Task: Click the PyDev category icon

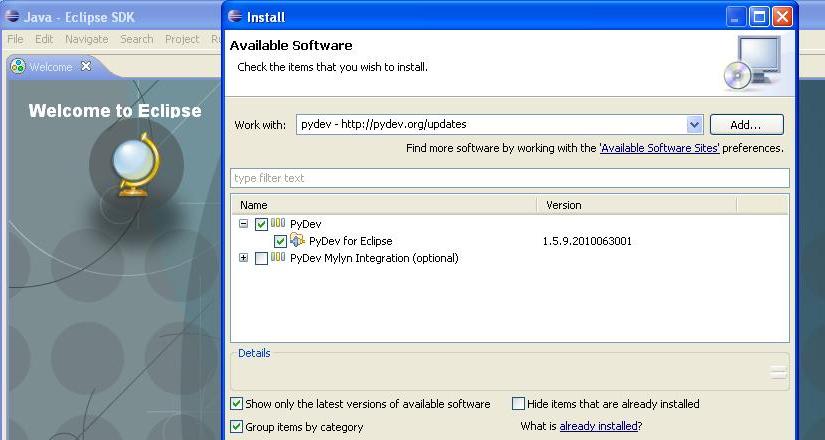Action: tap(278, 224)
